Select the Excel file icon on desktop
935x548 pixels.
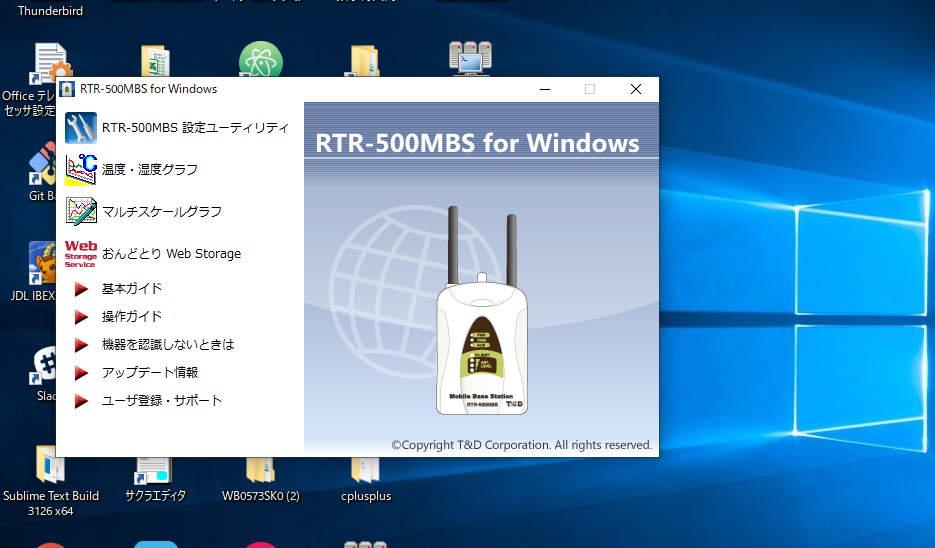[x=155, y=60]
